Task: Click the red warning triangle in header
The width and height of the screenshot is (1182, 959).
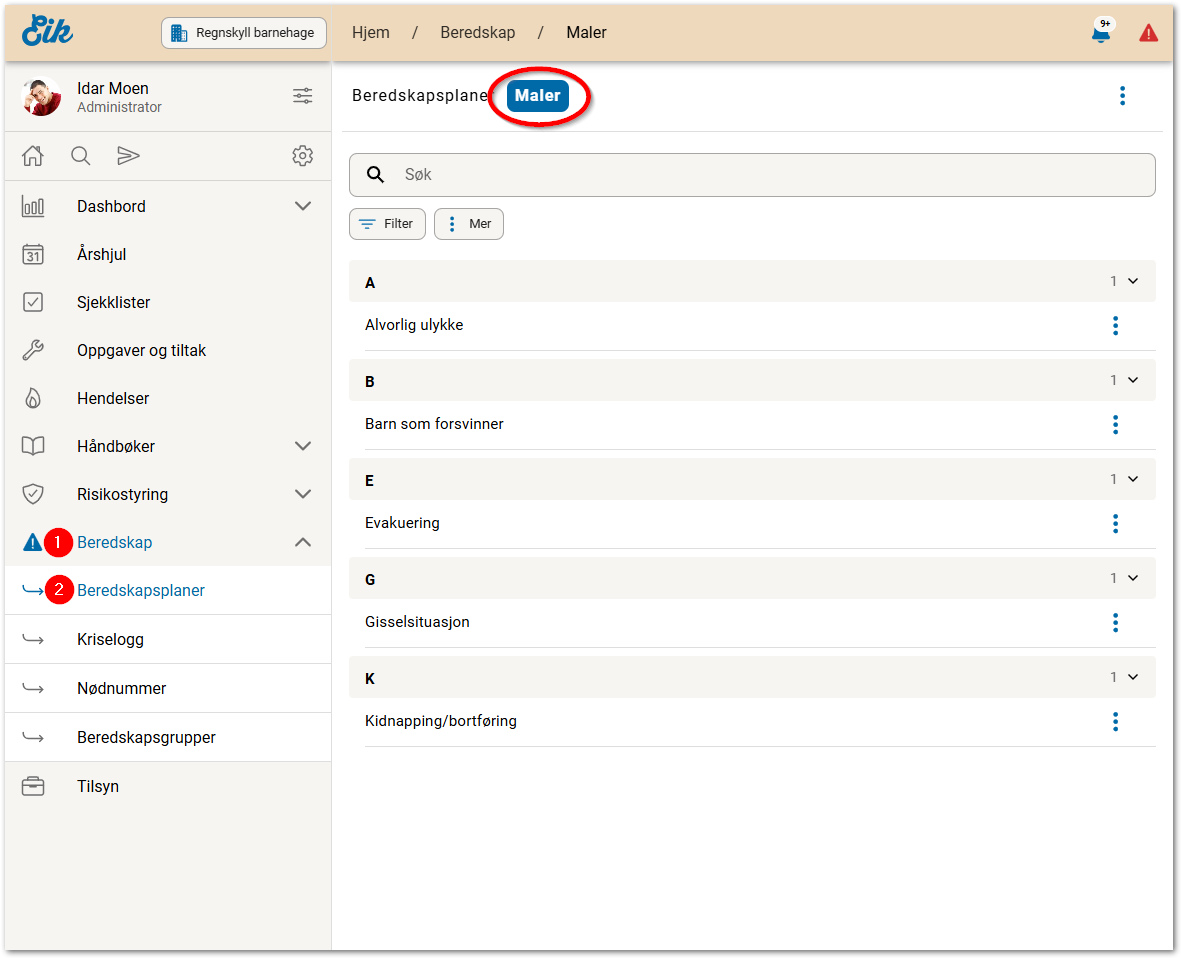Action: (1148, 33)
